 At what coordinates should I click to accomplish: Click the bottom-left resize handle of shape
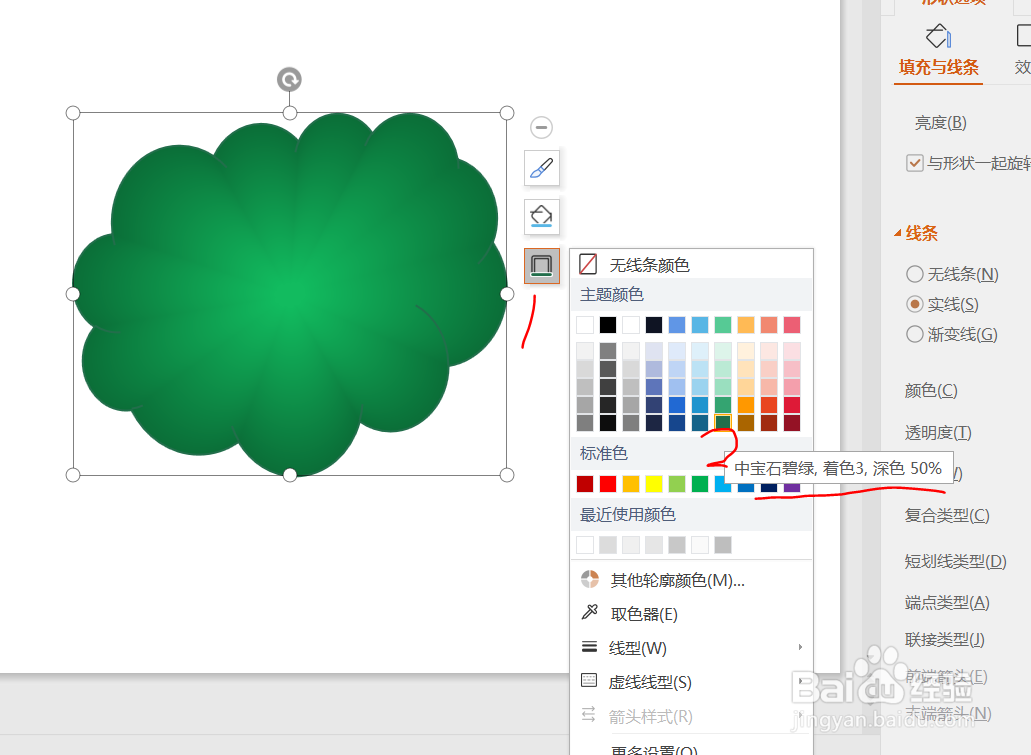point(73,475)
